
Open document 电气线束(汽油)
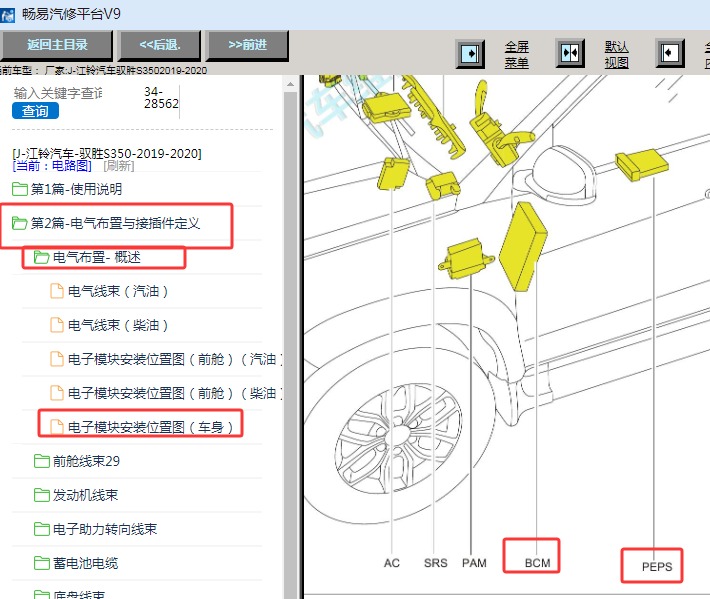[x=118, y=291]
